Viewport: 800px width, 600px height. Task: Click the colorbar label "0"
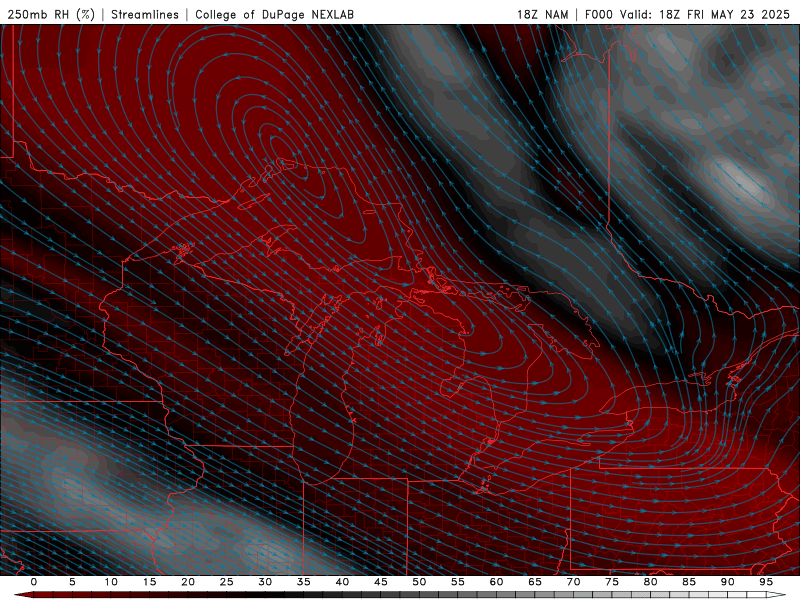coord(34,582)
